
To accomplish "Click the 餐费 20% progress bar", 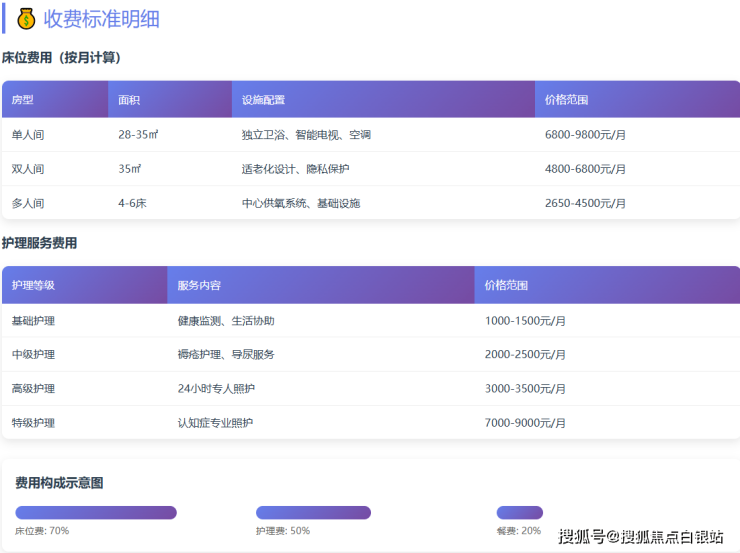I will pyautogui.click(x=519, y=513).
